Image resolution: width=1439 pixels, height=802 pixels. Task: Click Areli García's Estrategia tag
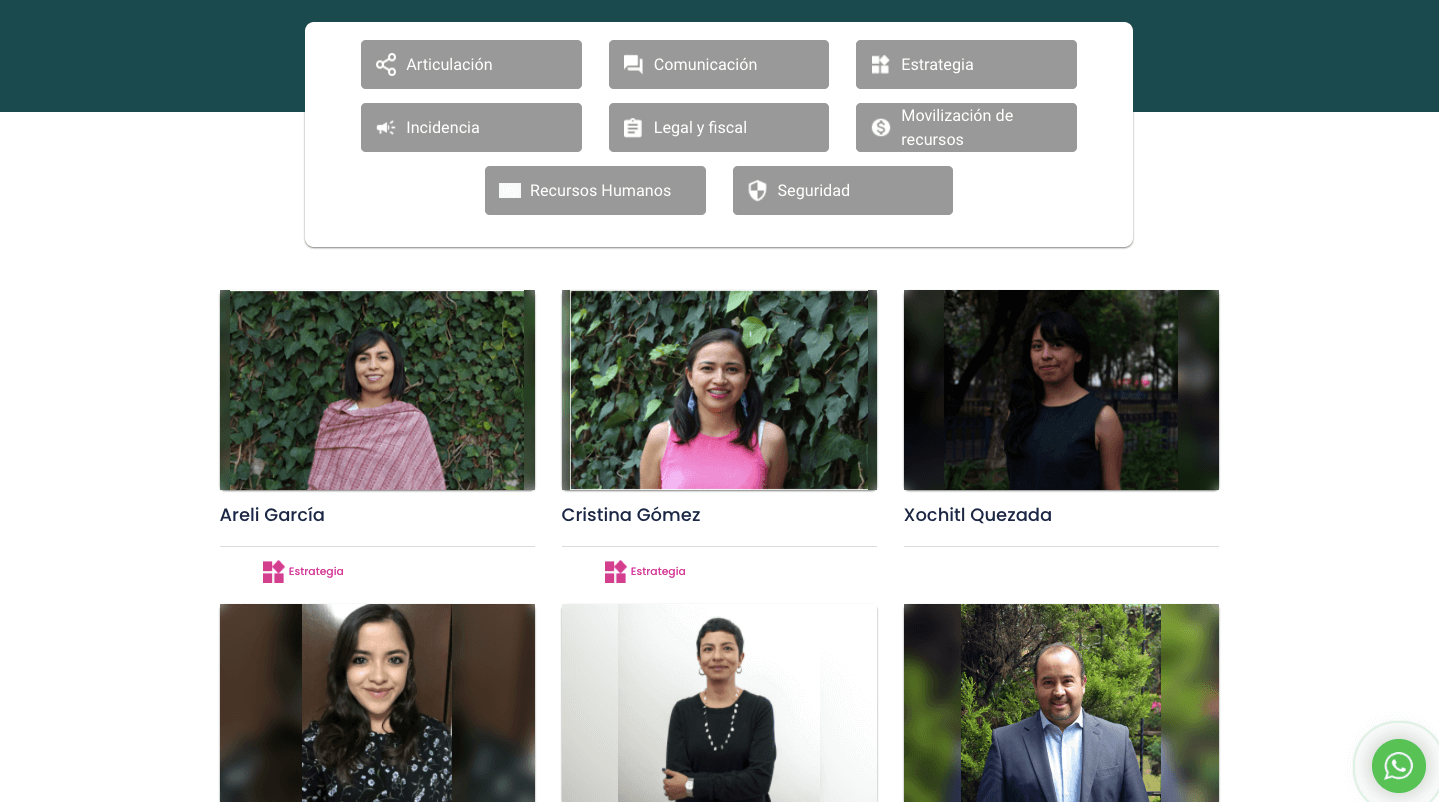(303, 572)
